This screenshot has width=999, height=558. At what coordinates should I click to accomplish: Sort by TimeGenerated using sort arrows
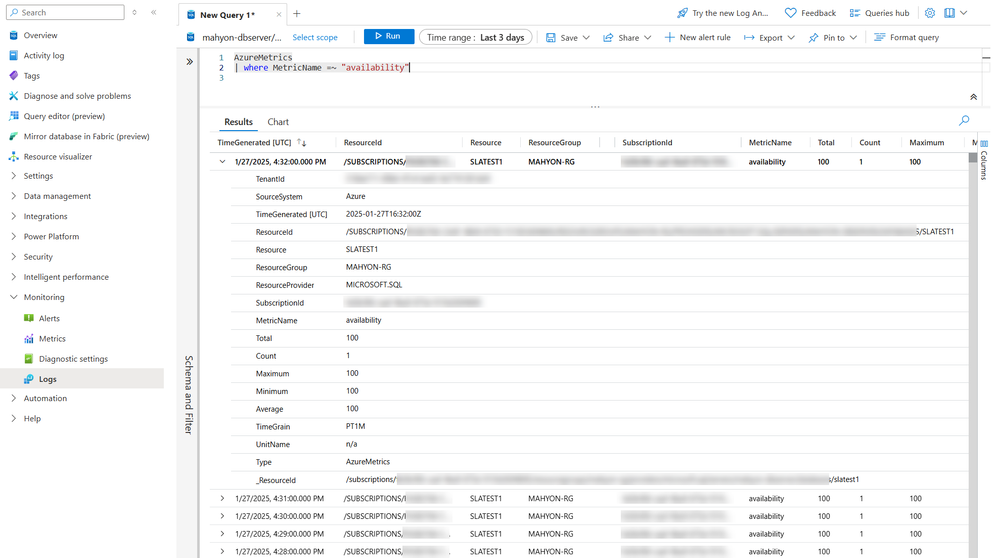[x=302, y=143]
